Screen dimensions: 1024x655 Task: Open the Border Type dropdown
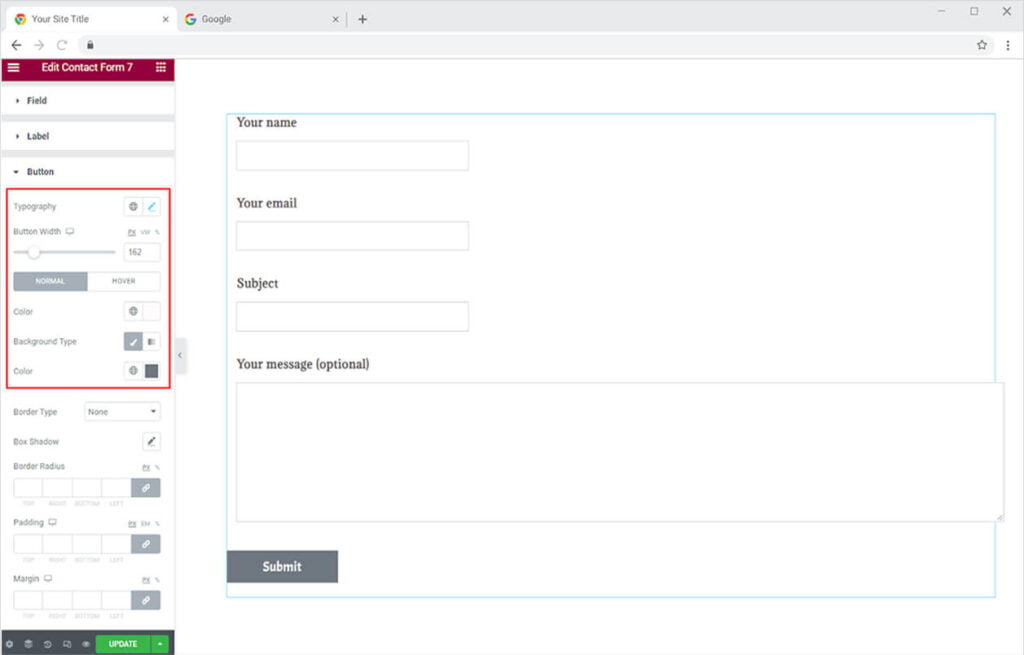[122, 412]
